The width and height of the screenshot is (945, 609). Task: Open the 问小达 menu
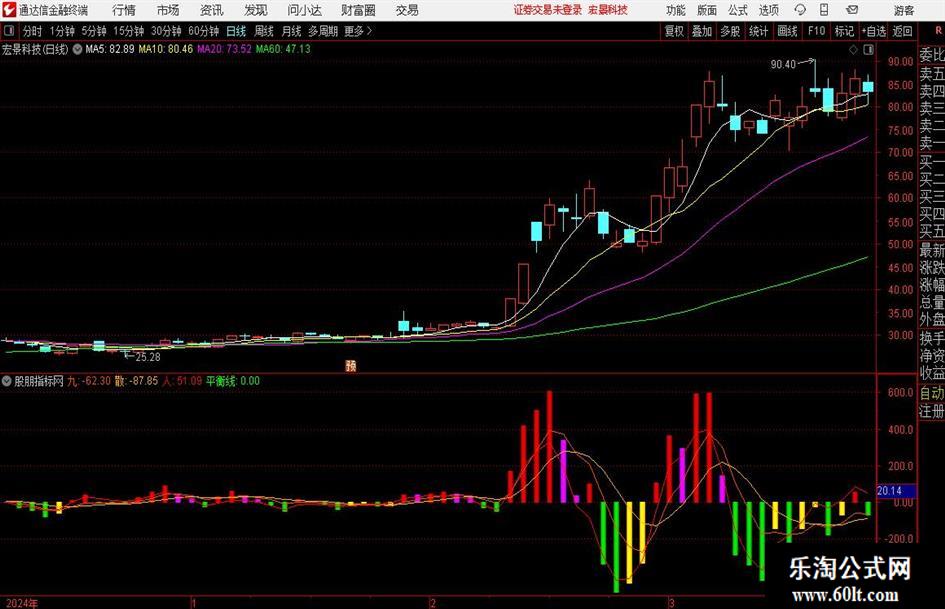(x=304, y=10)
